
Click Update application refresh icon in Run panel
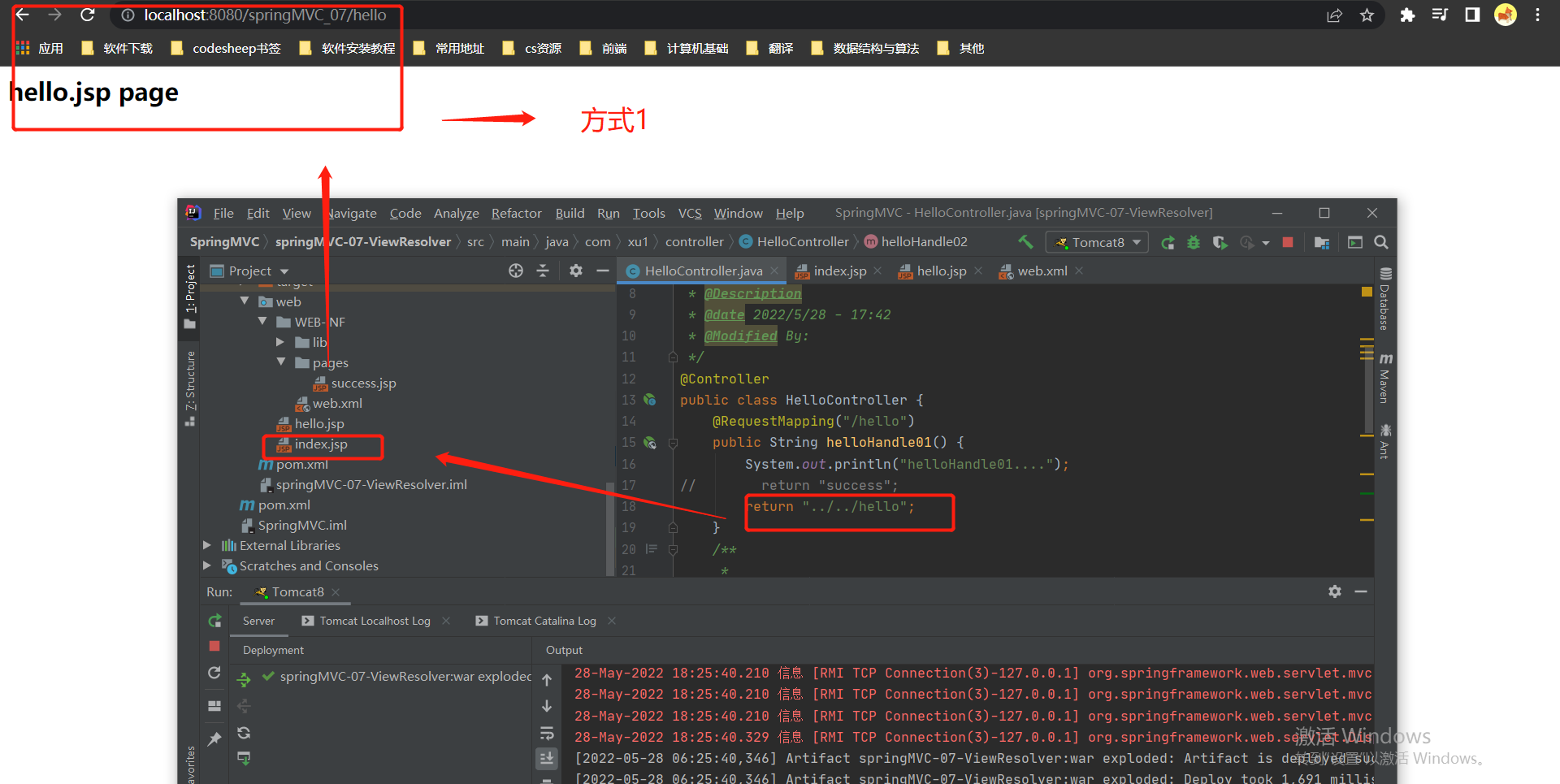(x=214, y=673)
